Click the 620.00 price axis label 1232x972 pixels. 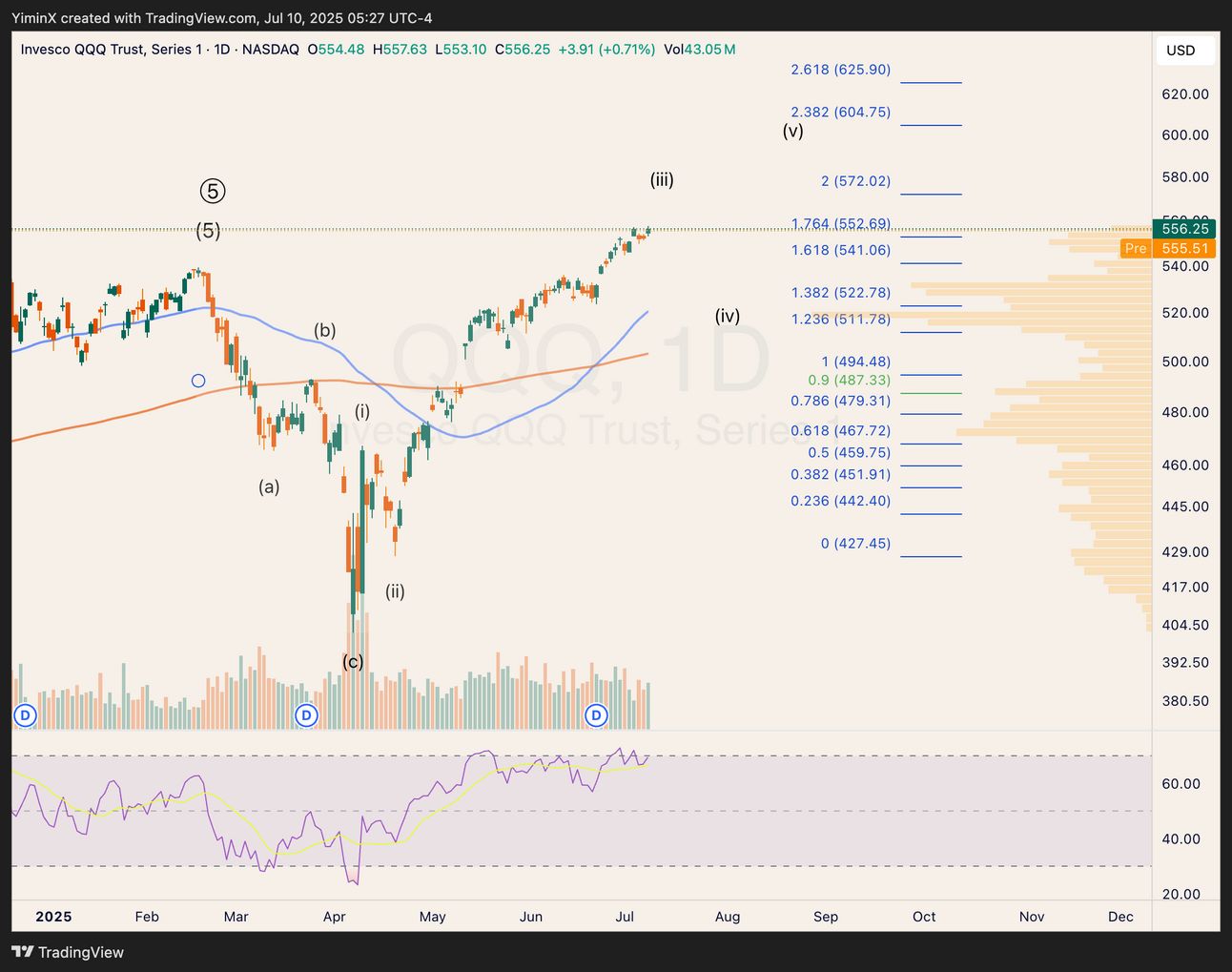click(1185, 93)
